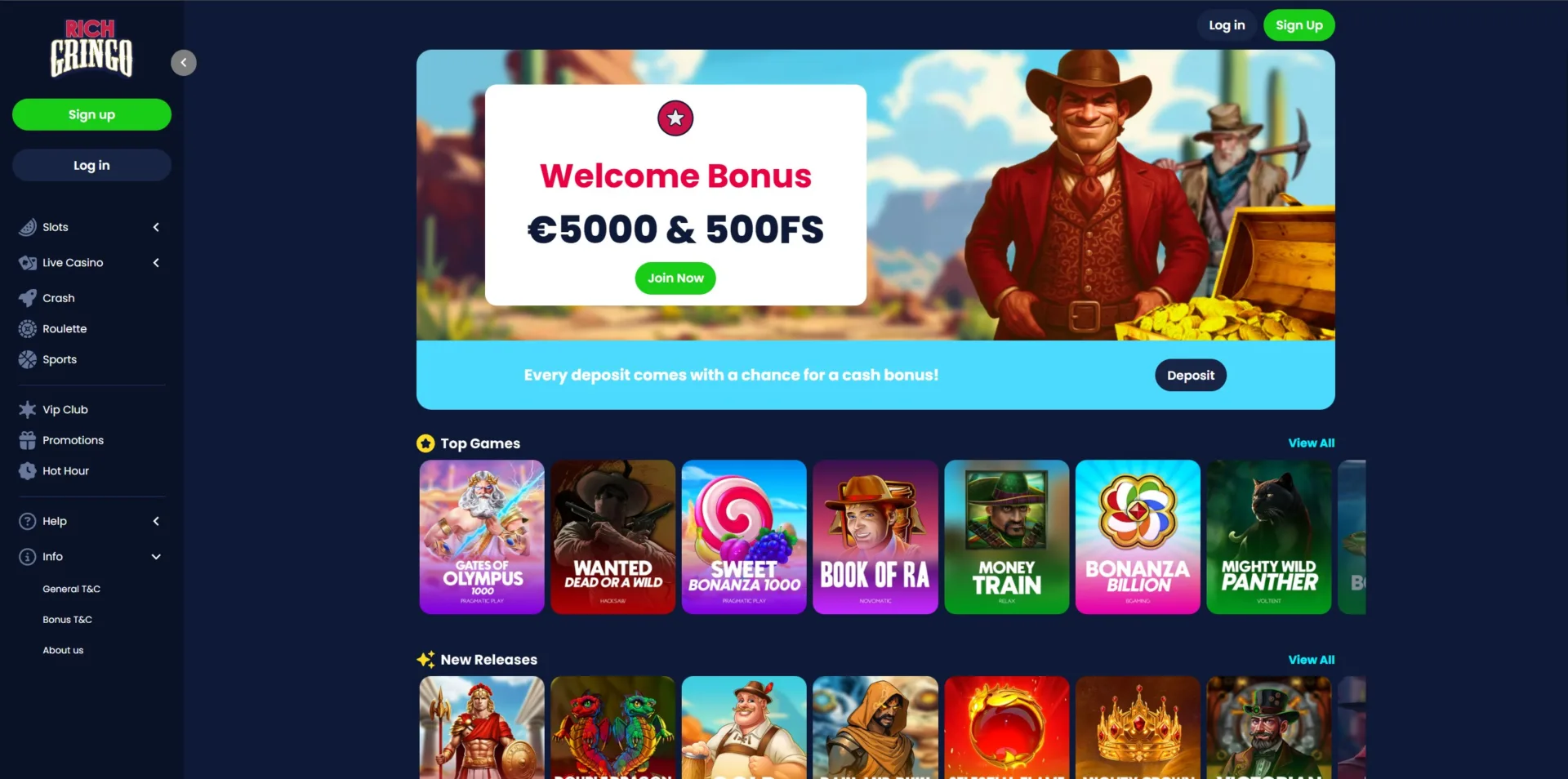The height and width of the screenshot is (779, 1568).
Task: Collapse the sidebar with the round arrow button
Action: 184,63
